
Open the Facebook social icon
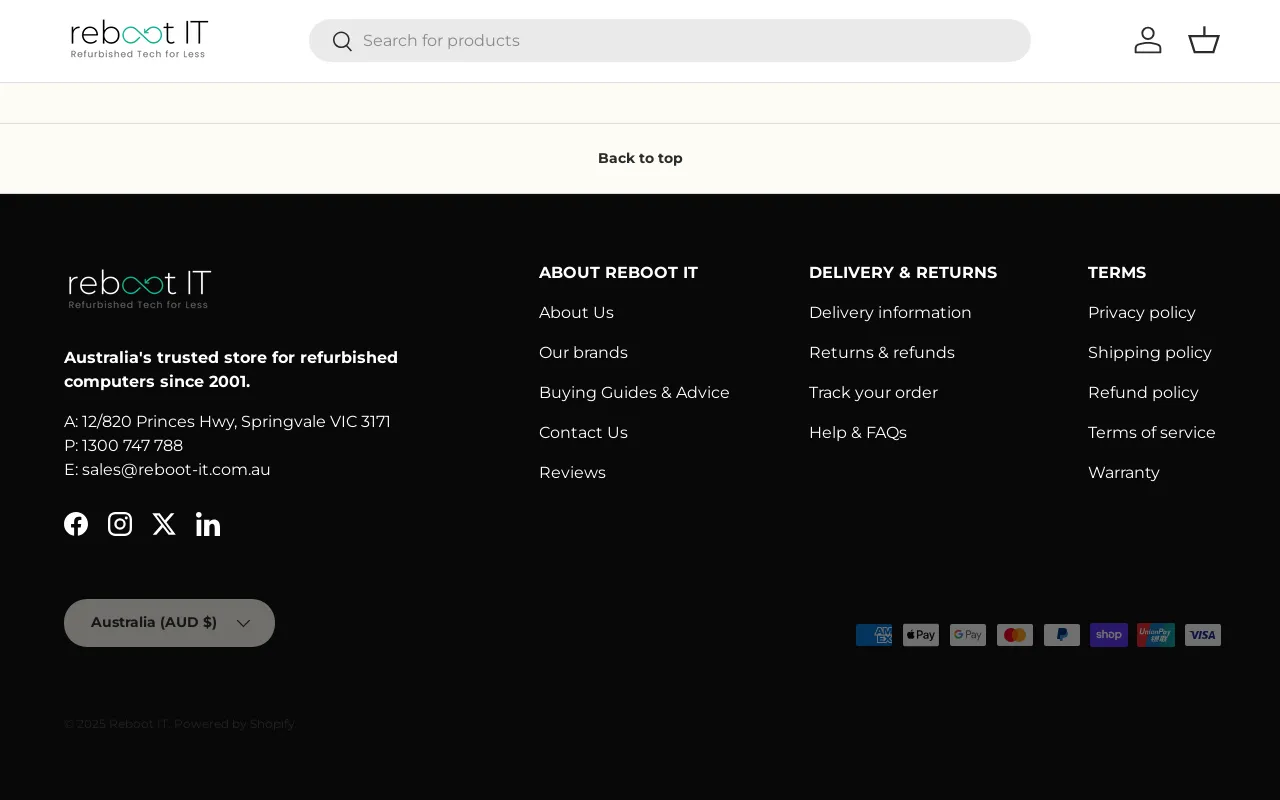click(x=76, y=523)
